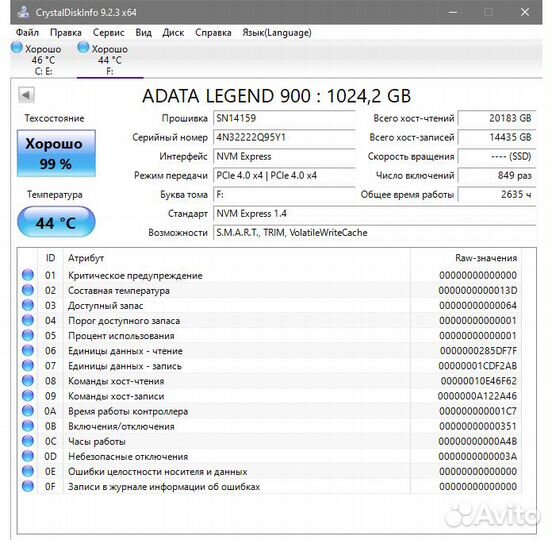Select the Составная температура row
This screenshot has width=552, height=540.
(x=270, y=290)
